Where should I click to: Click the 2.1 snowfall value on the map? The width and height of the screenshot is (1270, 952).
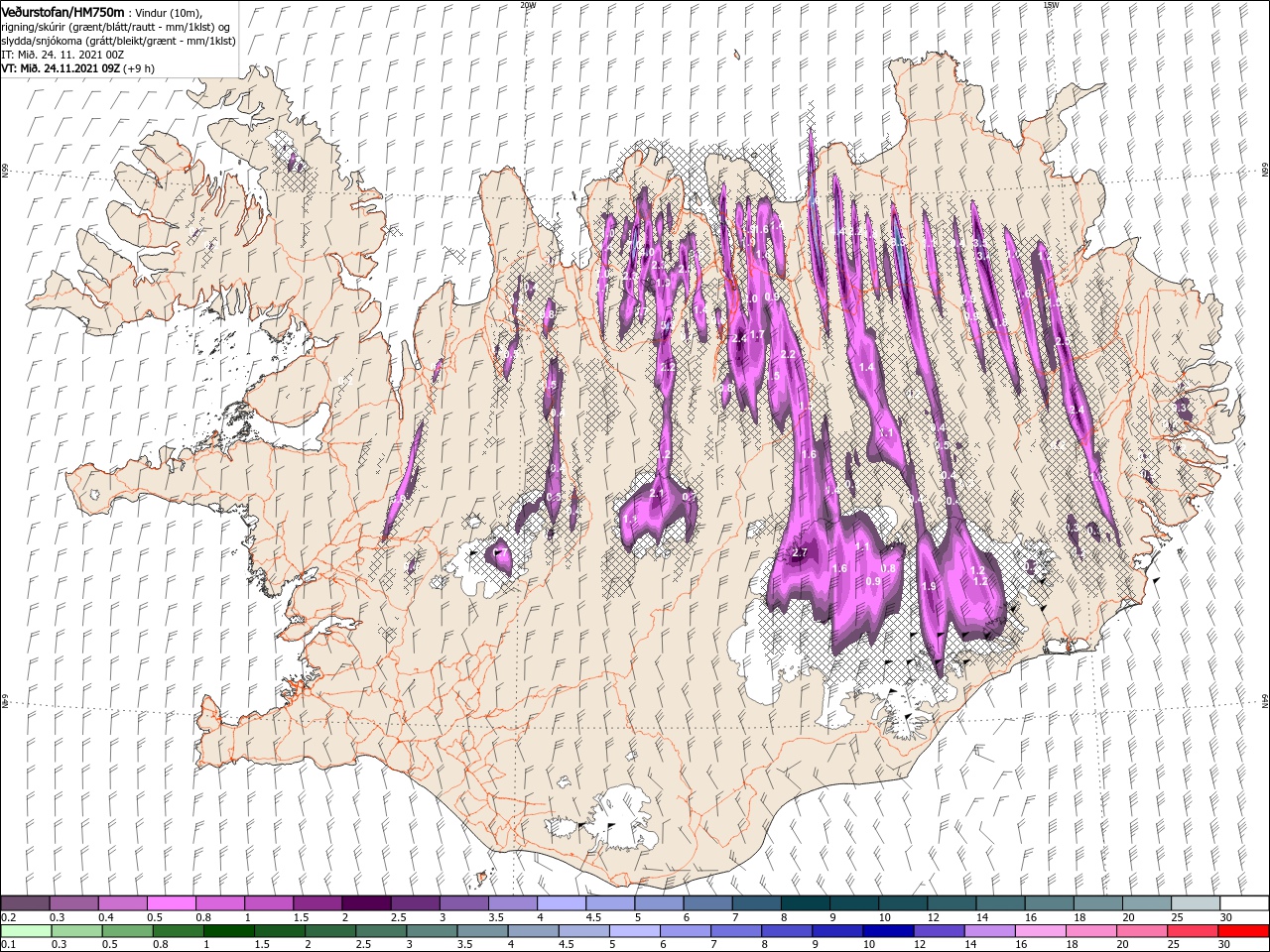[x=657, y=494]
